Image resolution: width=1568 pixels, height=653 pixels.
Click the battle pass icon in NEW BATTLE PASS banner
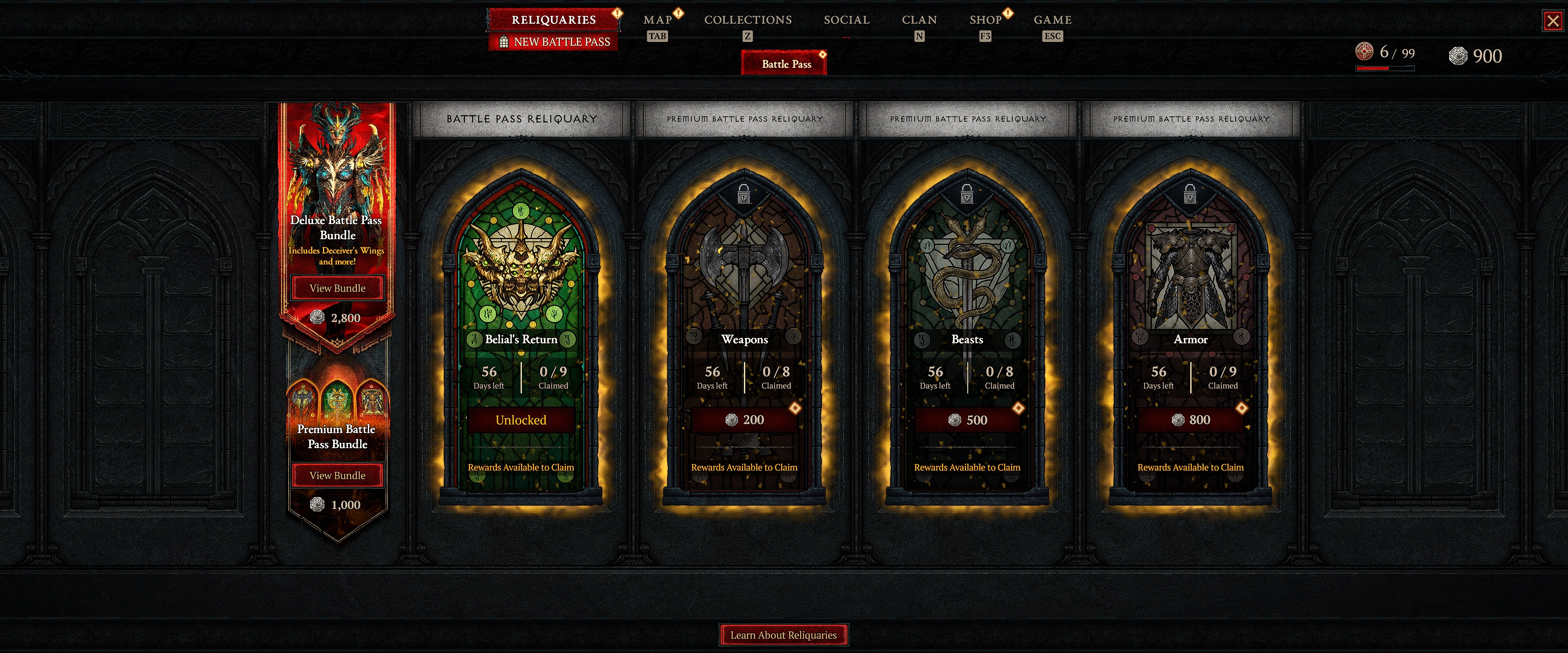point(503,42)
